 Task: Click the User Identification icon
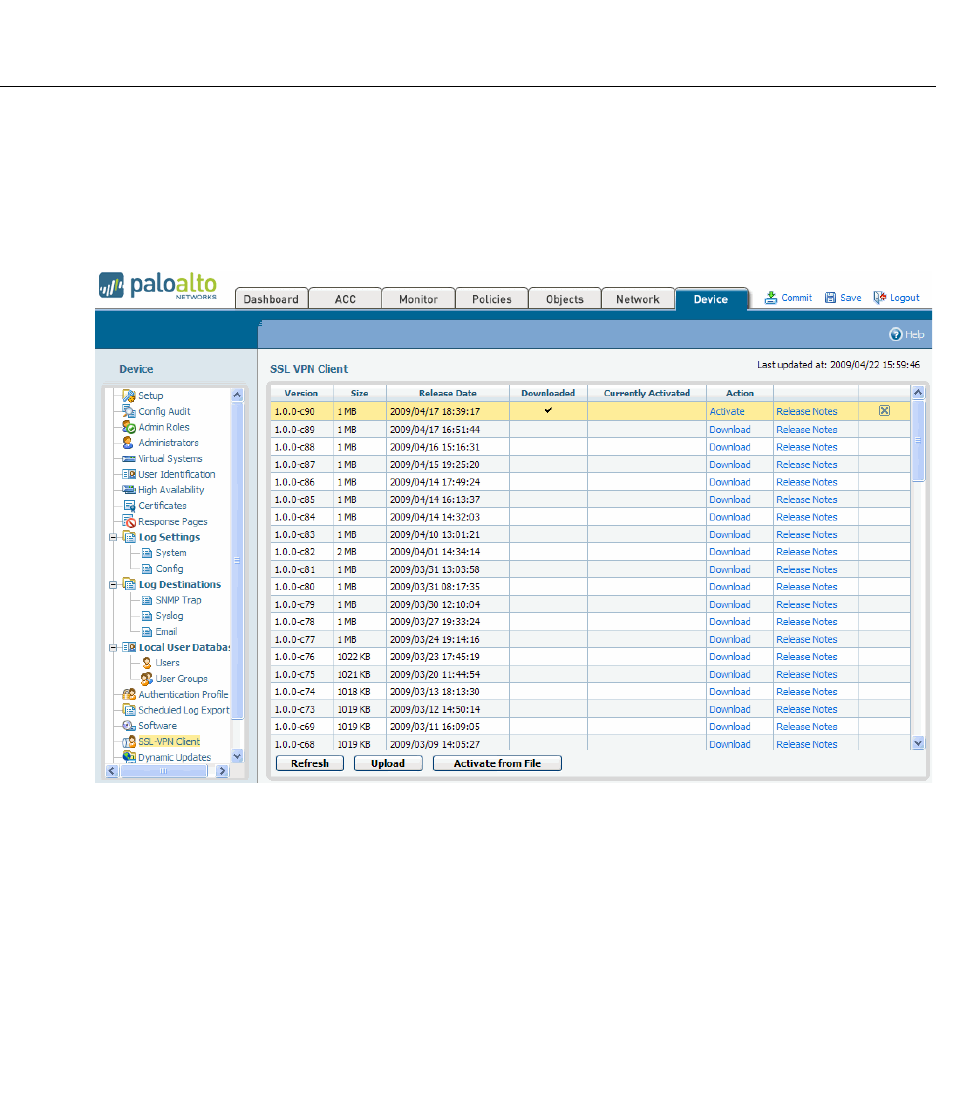tap(129, 474)
